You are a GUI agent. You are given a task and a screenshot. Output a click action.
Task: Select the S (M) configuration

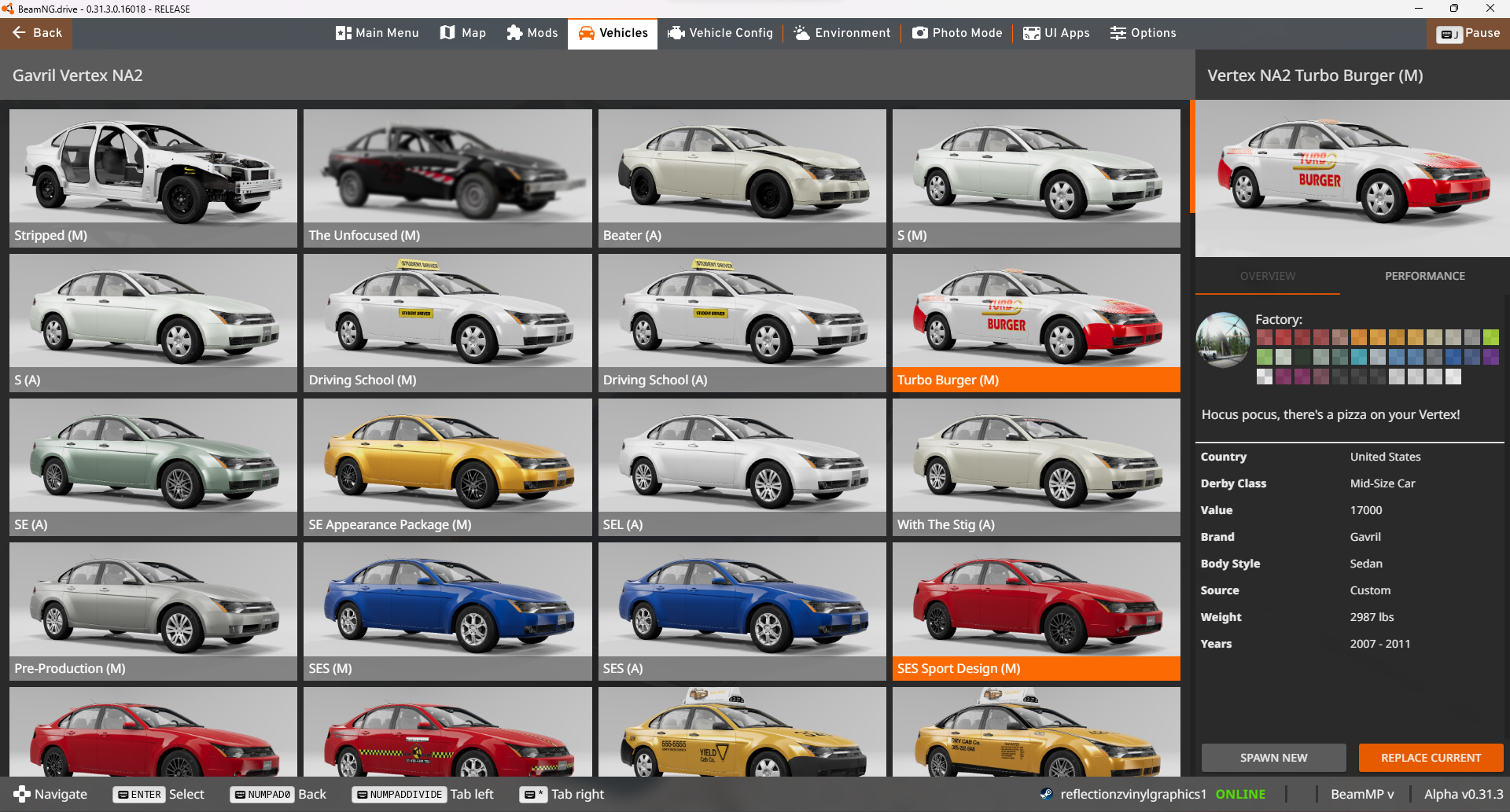tap(1037, 178)
